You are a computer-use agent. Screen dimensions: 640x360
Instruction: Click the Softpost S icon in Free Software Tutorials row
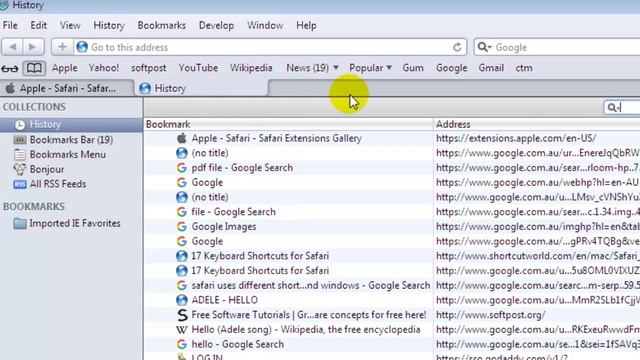point(182,315)
